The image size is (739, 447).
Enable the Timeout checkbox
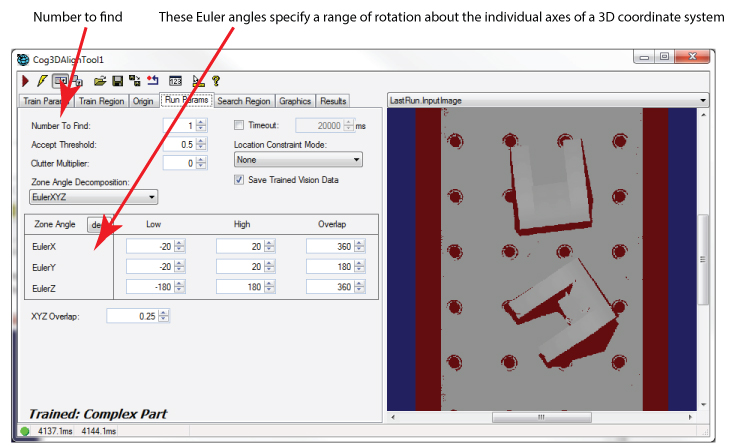pos(239,125)
